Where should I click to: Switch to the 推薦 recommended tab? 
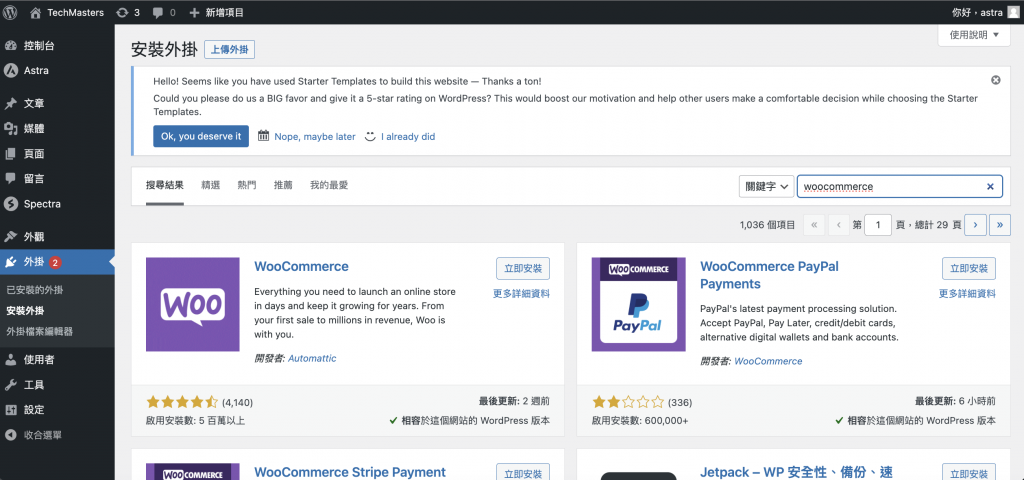click(283, 185)
